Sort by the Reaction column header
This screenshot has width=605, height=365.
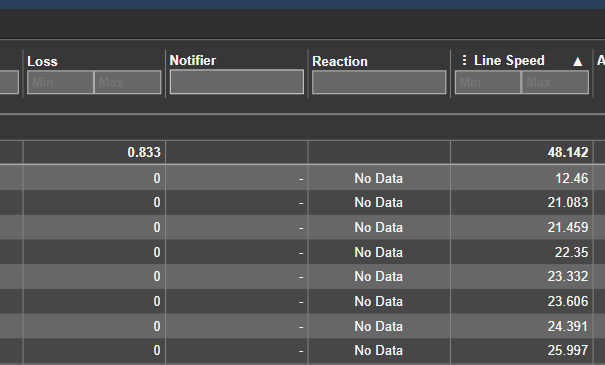[340, 61]
